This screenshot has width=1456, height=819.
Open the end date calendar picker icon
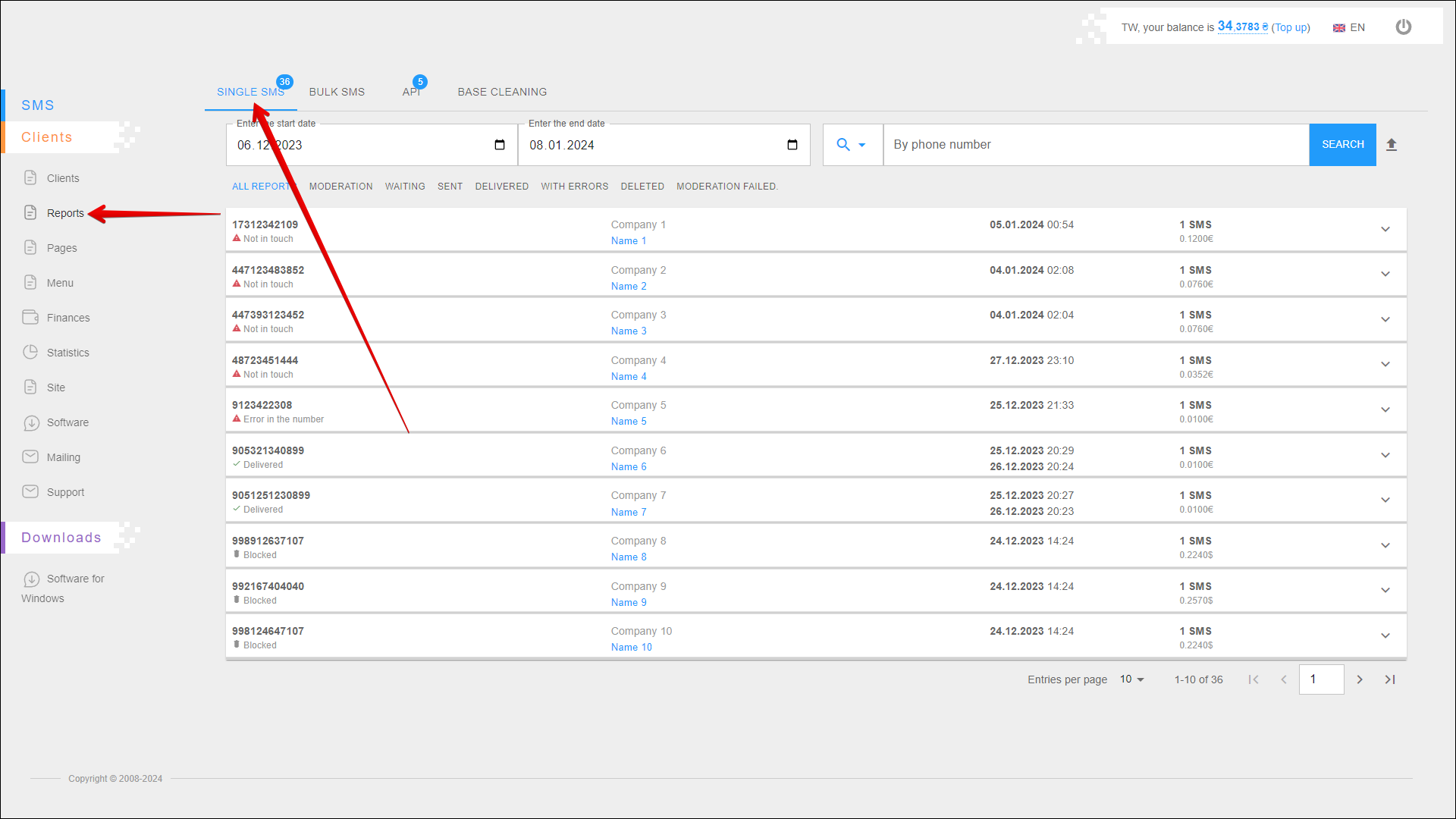(x=792, y=145)
